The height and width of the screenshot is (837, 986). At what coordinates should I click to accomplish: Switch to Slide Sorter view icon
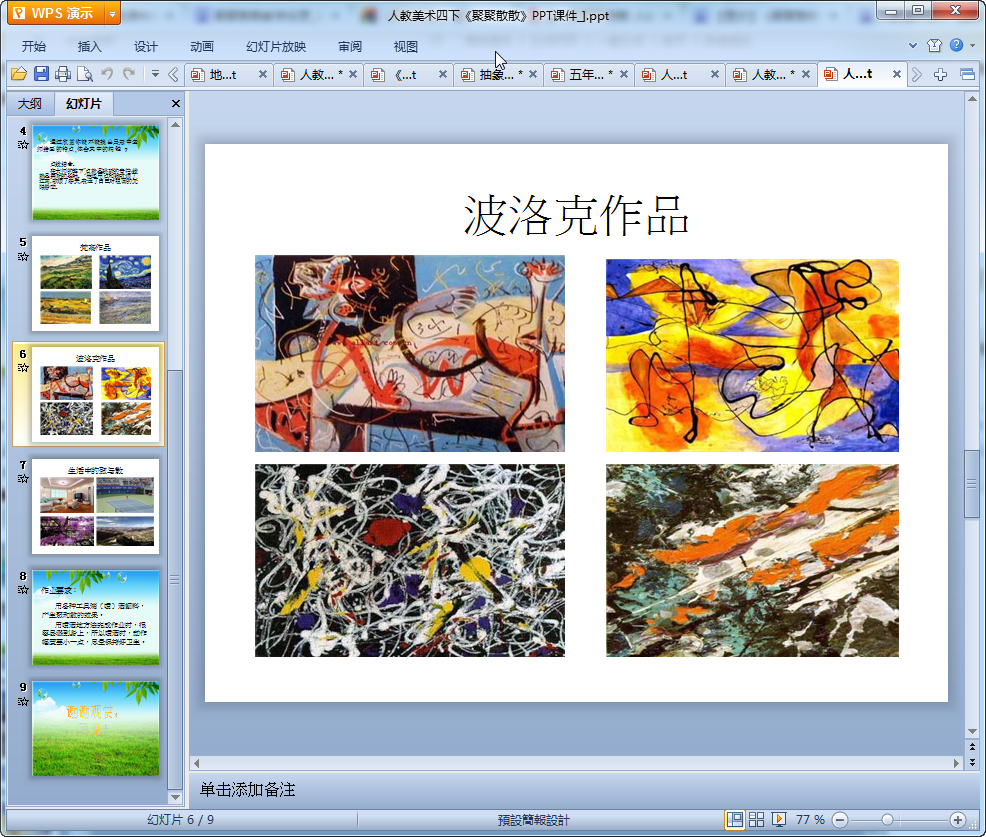(x=756, y=819)
